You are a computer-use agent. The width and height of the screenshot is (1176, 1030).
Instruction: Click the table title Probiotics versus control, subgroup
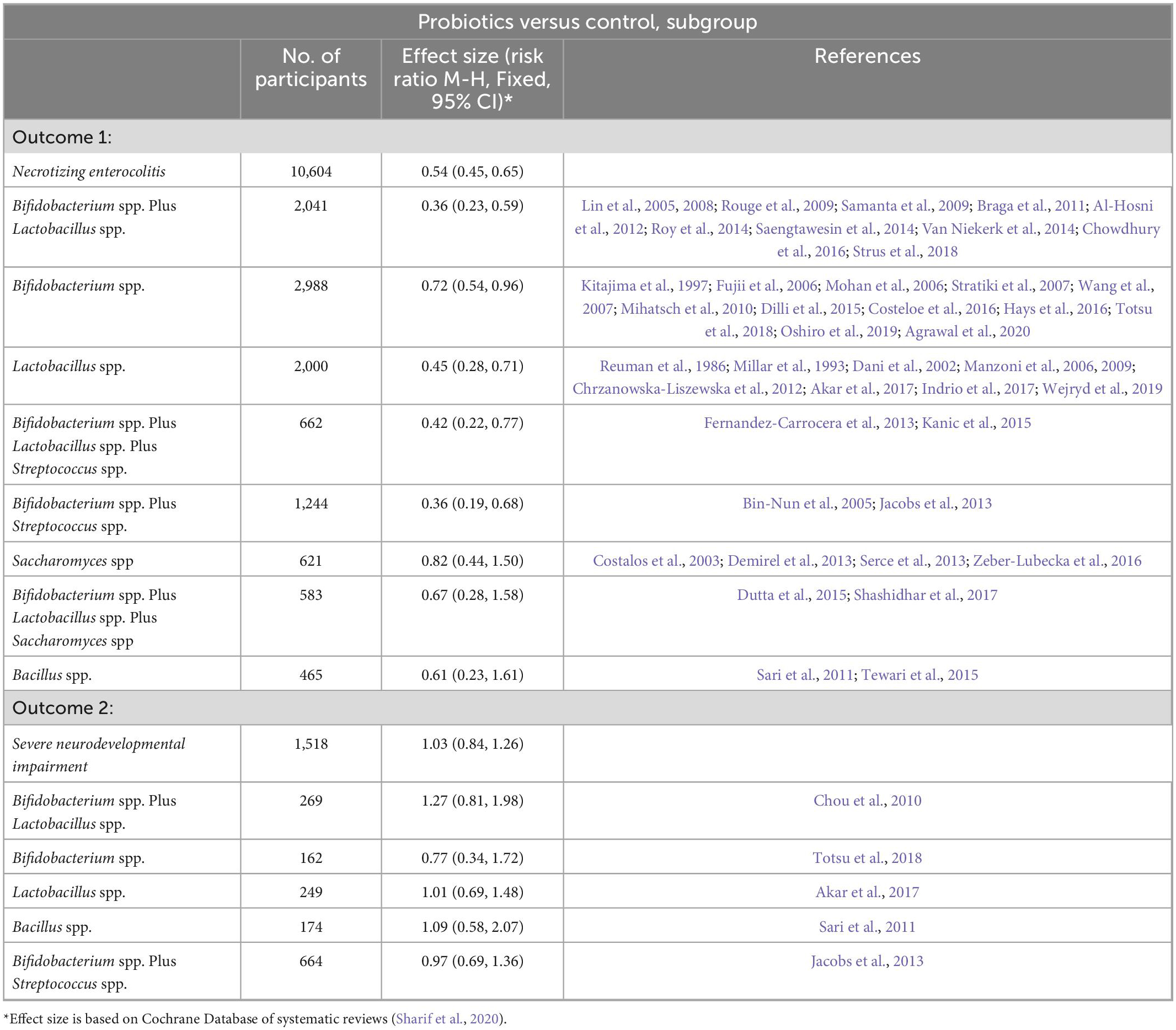tap(587, 22)
